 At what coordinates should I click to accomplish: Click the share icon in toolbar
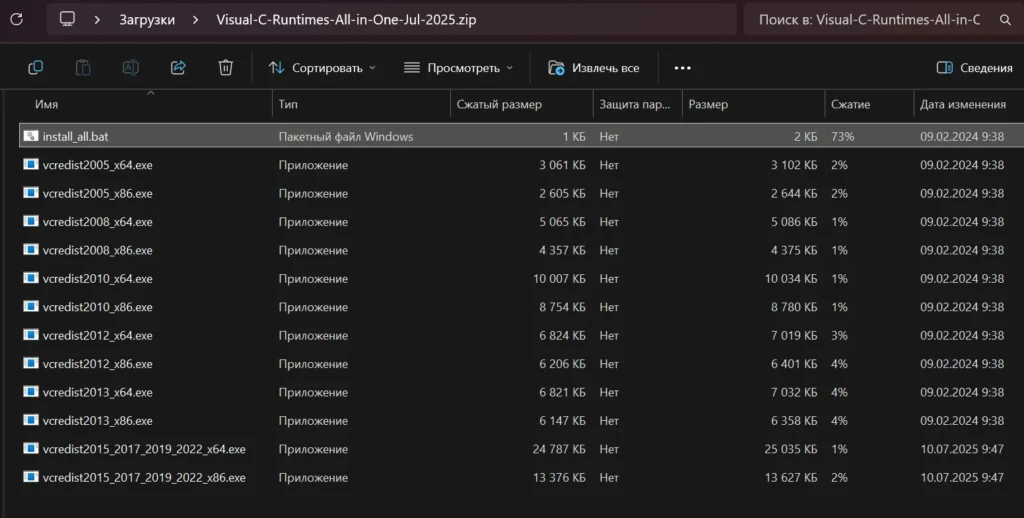(x=178, y=67)
